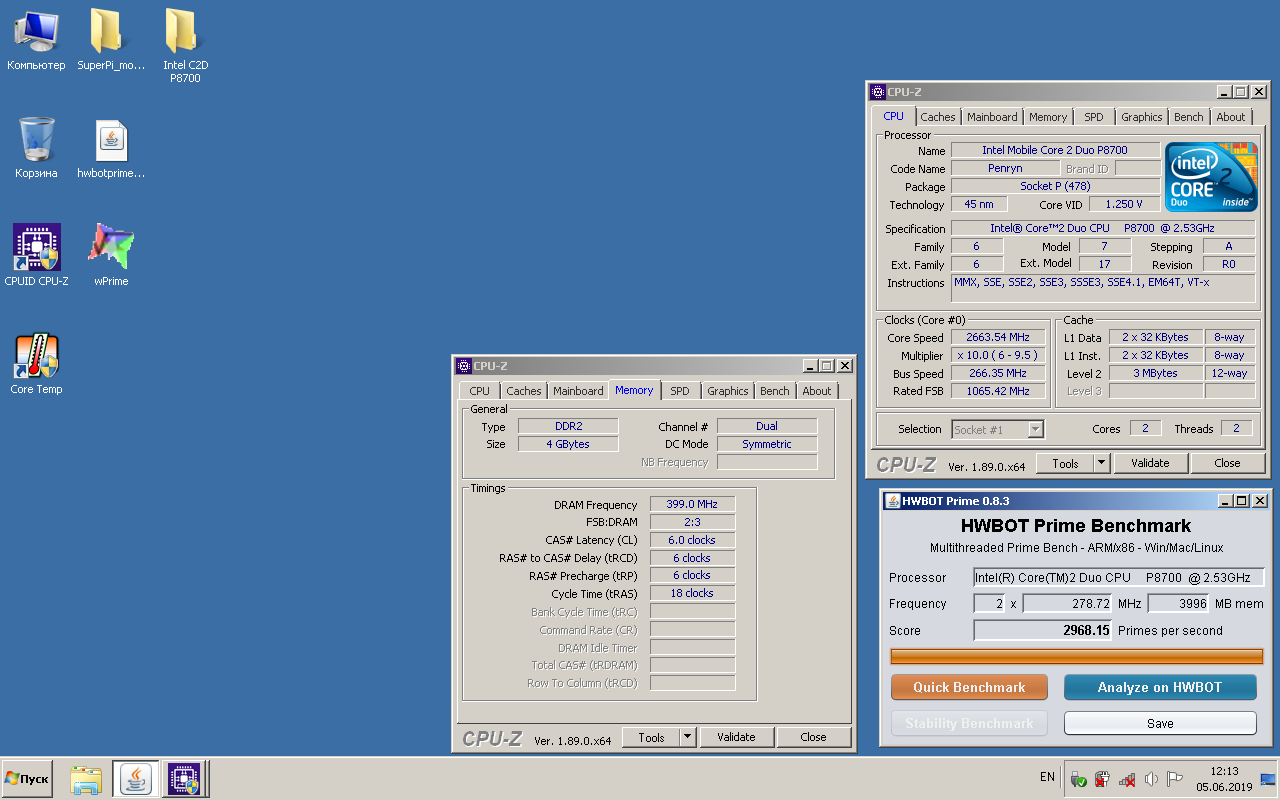Switch to About tab in CPU window
This screenshot has height=800, width=1280.
[1231, 117]
